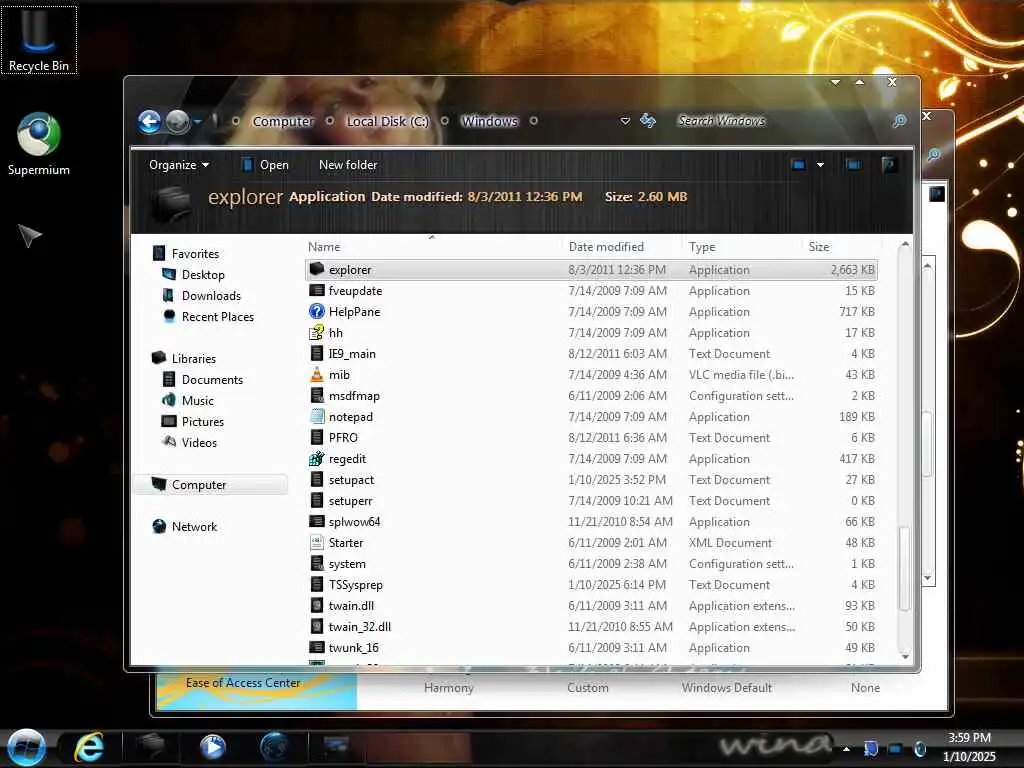Screen dimensions: 1024x768
Task: Select Libraries in the navigation pane
Action: 193,359
